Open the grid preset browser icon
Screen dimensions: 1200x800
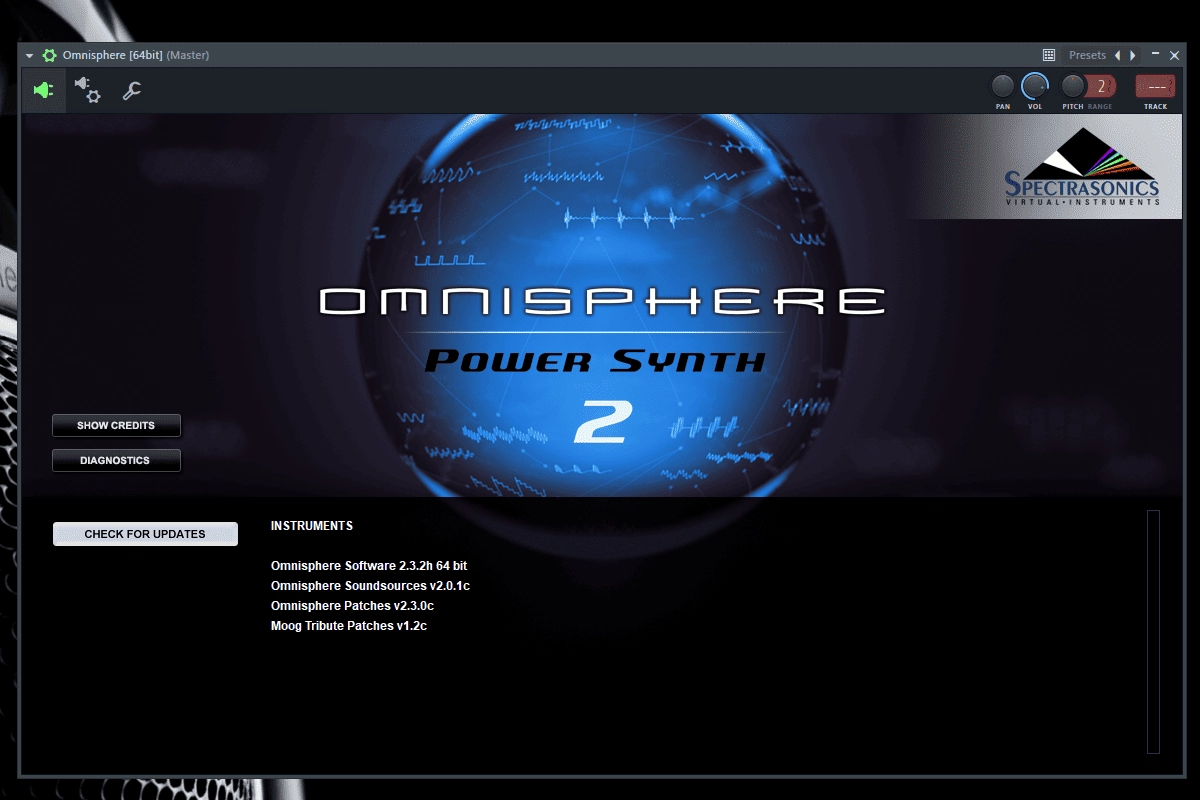pos(1049,55)
